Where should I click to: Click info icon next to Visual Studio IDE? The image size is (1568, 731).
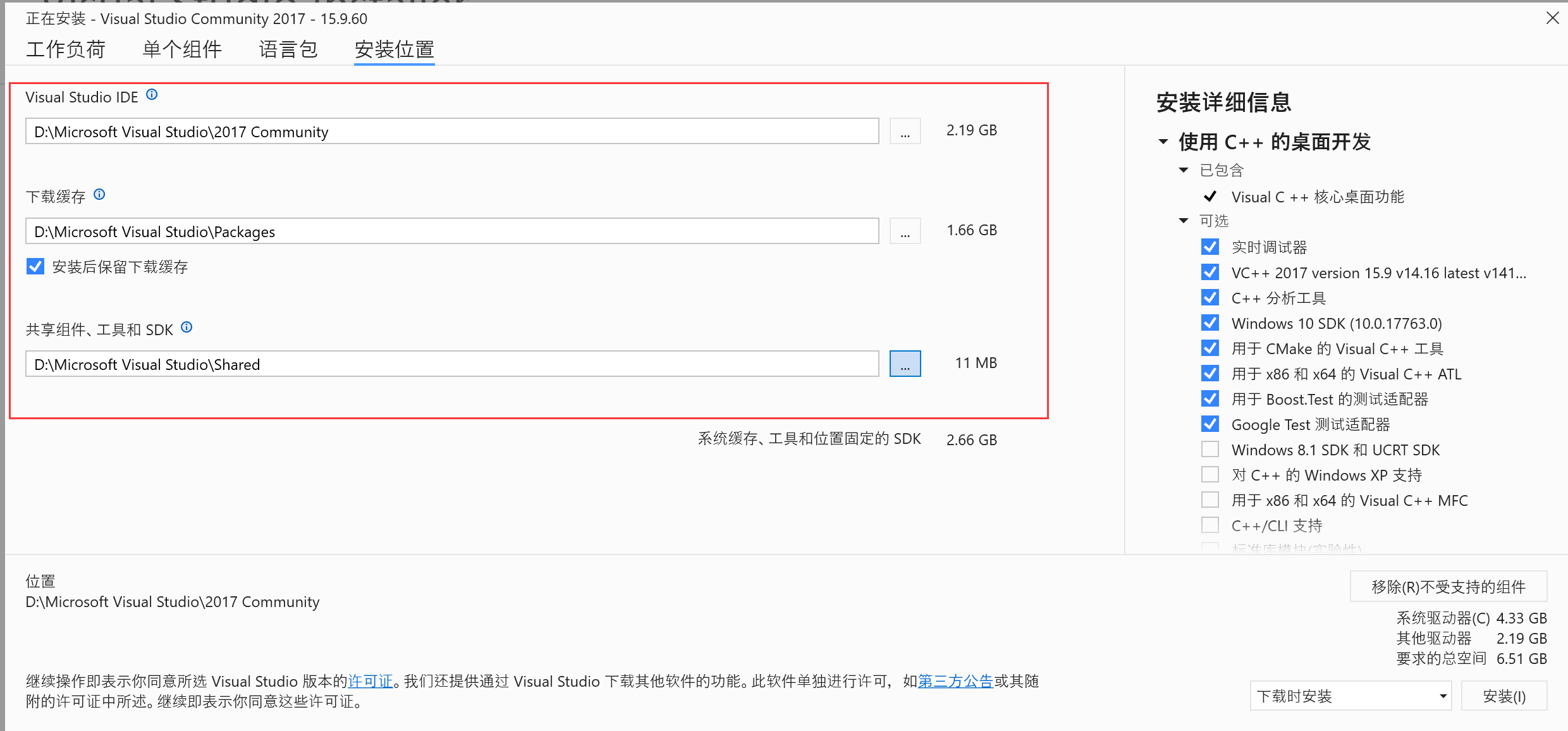click(152, 95)
